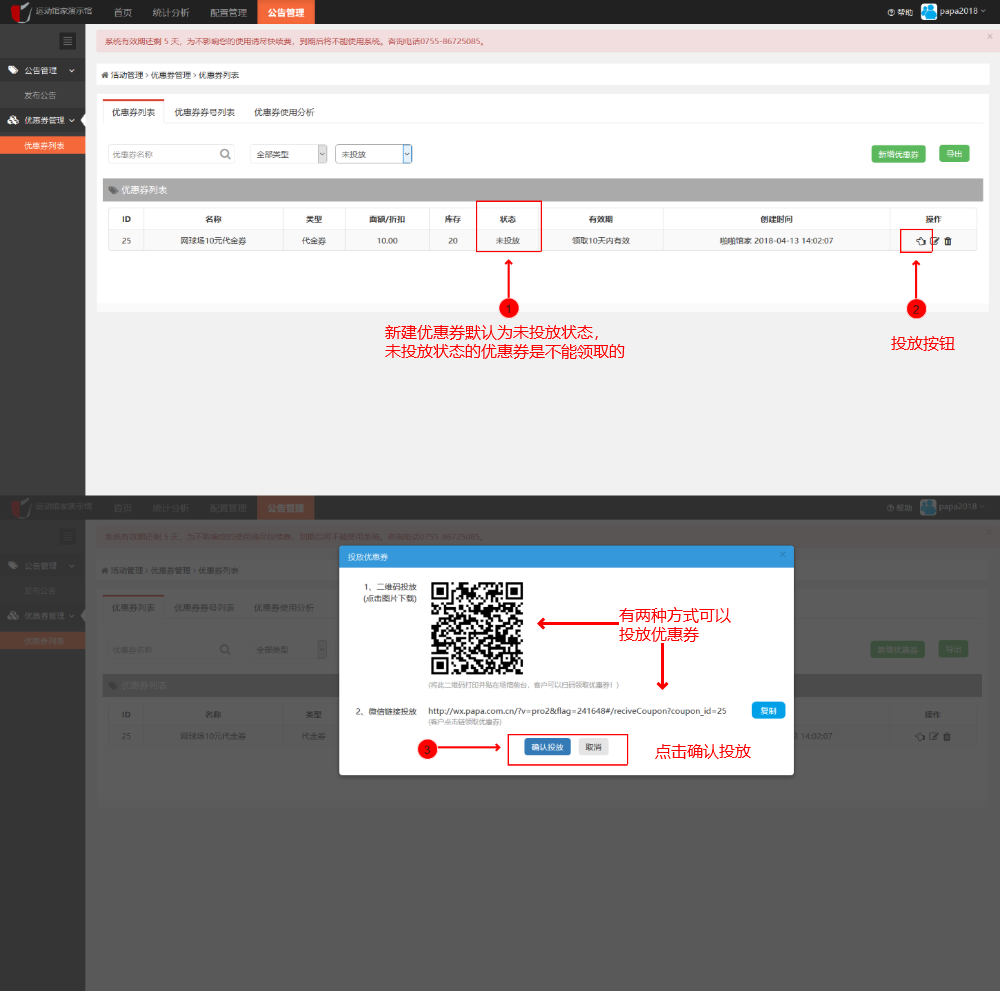This screenshot has width=1000, height=991.
Task: Click the 网球场10元代金券 name cell in the upper table
Action: tap(213, 241)
